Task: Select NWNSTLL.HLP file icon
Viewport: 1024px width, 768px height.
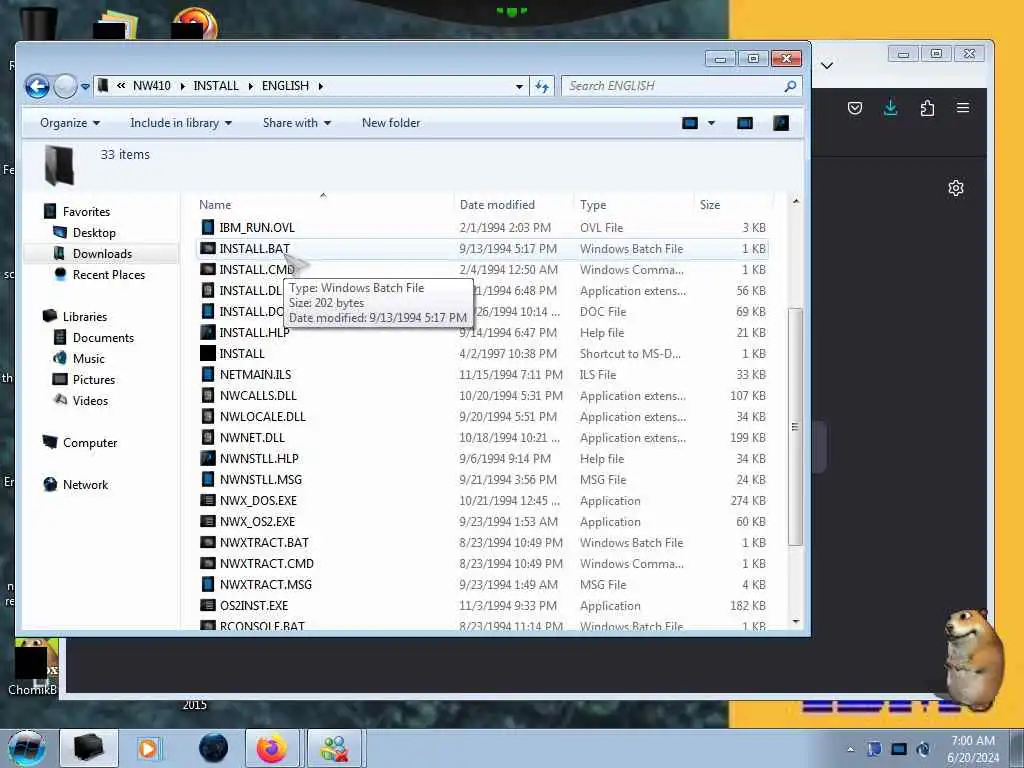Action: tap(208, 458)
